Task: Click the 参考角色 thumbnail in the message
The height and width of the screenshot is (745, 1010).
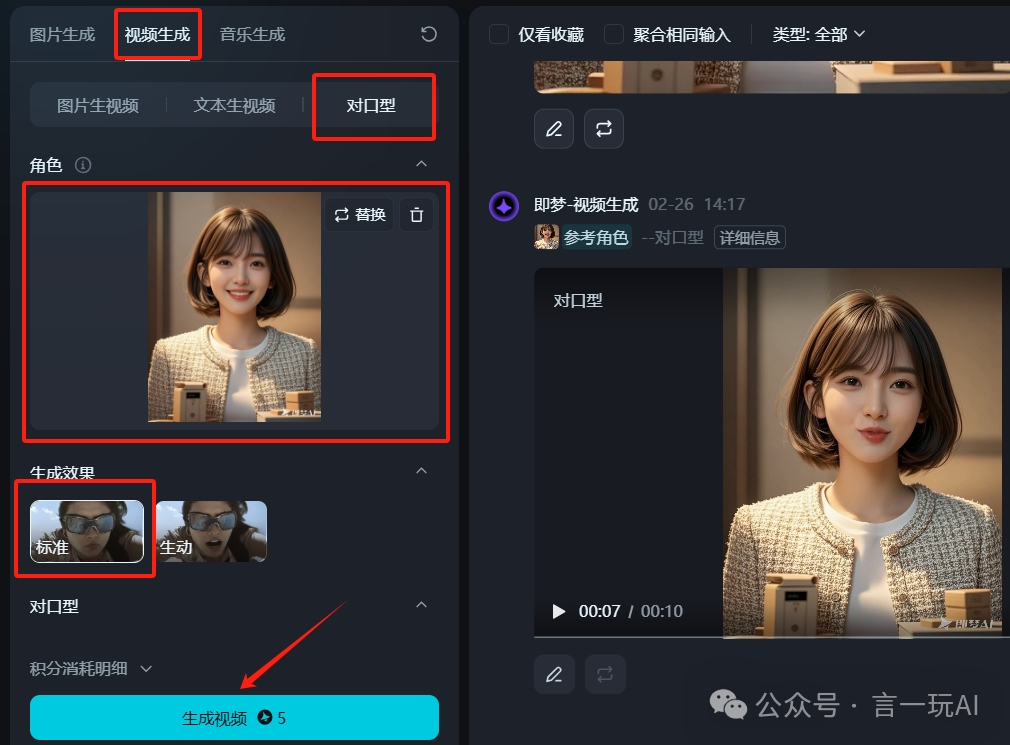Action: click(546, 237)
